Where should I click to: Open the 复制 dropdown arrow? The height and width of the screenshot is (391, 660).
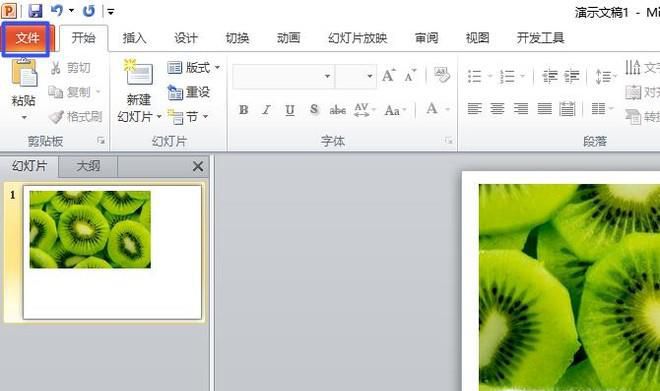click(x=98, y=92)
